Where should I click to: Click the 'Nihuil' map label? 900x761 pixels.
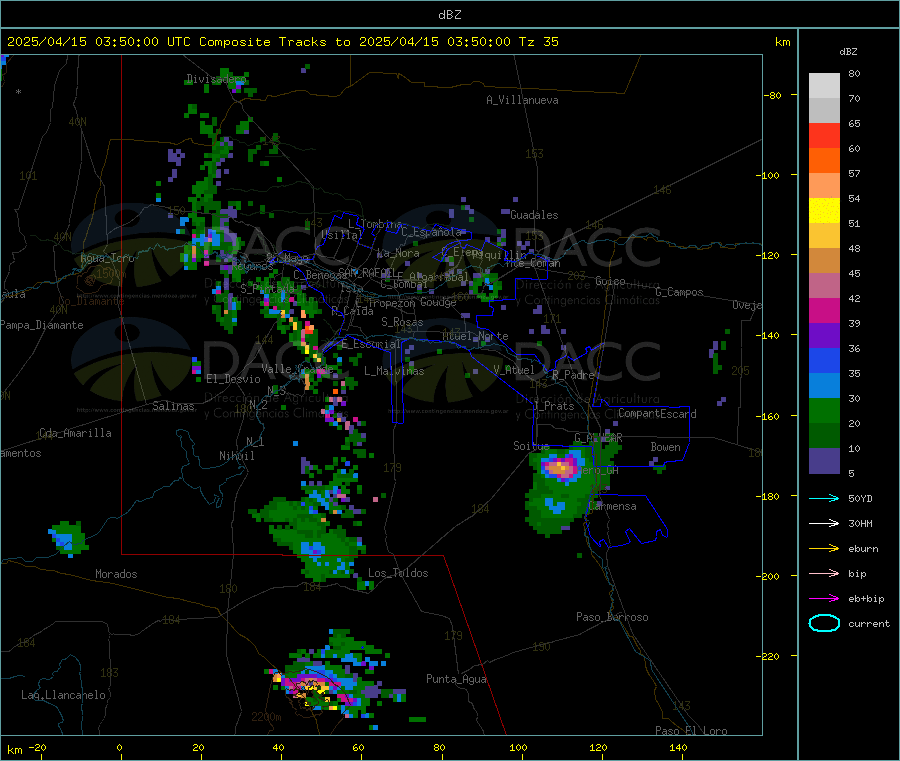tap(236, 456)
